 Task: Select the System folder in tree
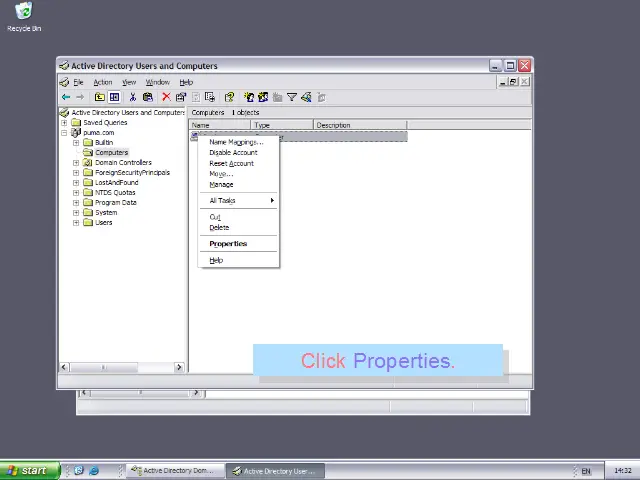(x=106, y=213)
